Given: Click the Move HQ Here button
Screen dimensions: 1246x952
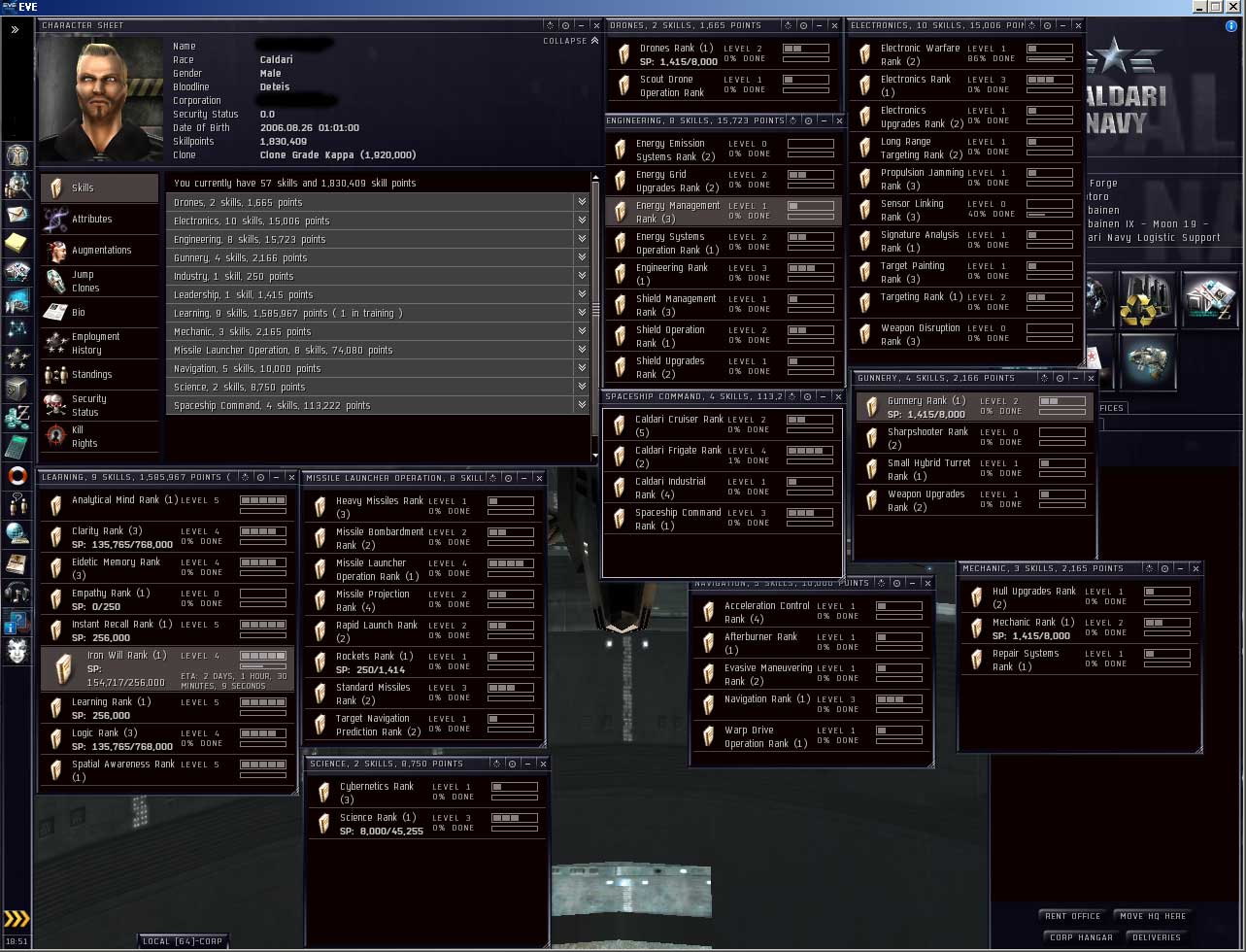Looking at the screenshot, I should (x=1151, y=916).
